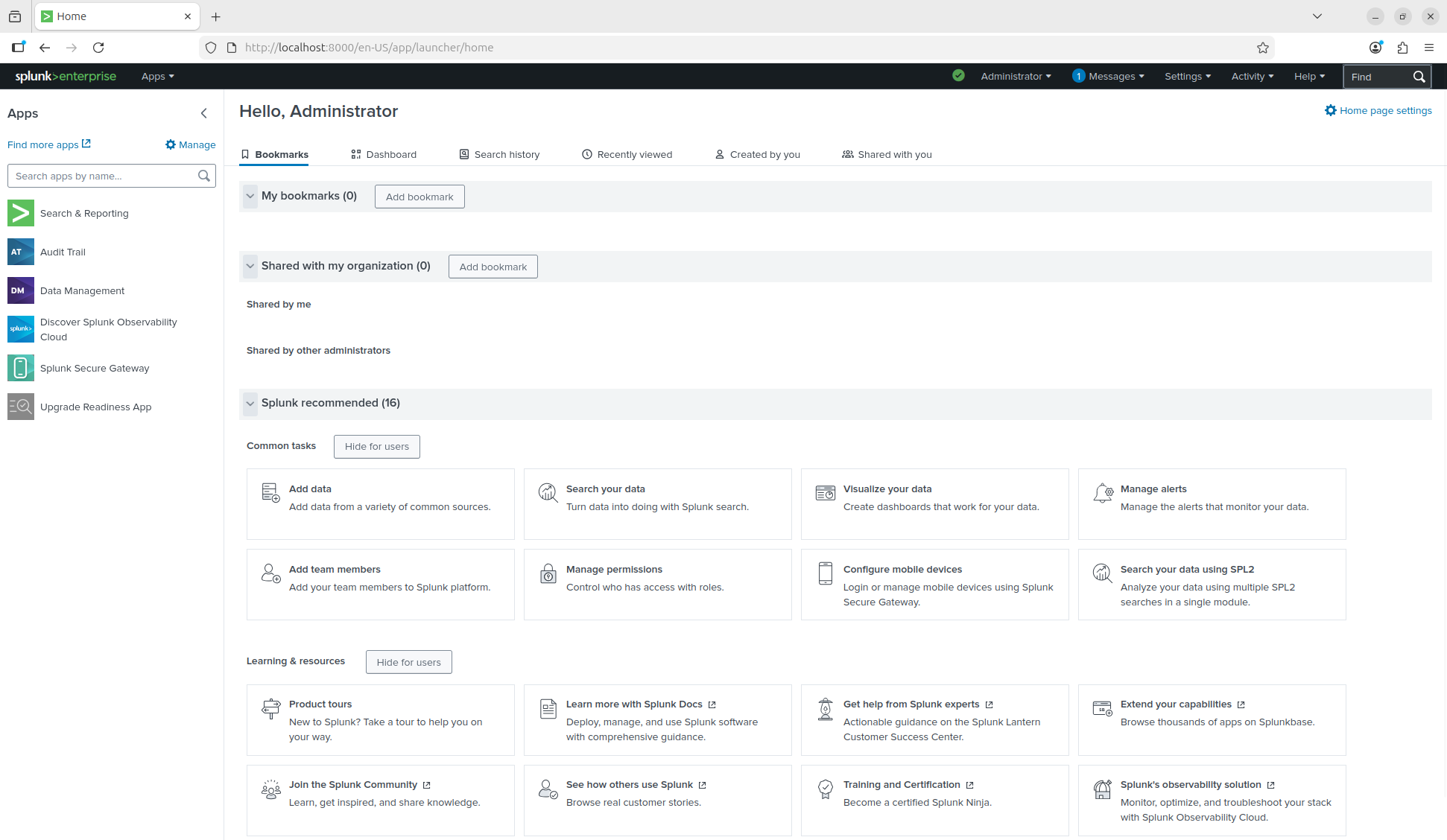Collapse the Apps sidebar panel
The image size is (1447, 840).
coord(203,113)
